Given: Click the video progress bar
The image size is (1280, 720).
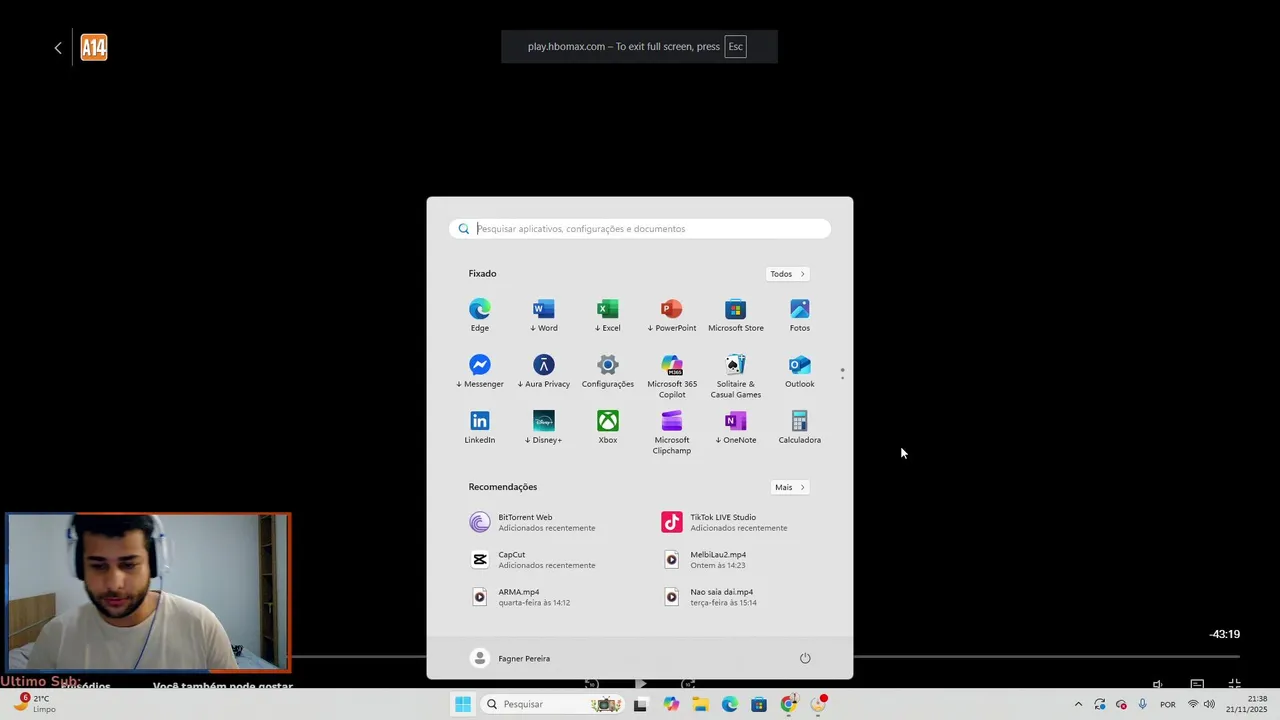Looking at the screenshot, I should click(x=1046, y=656).
